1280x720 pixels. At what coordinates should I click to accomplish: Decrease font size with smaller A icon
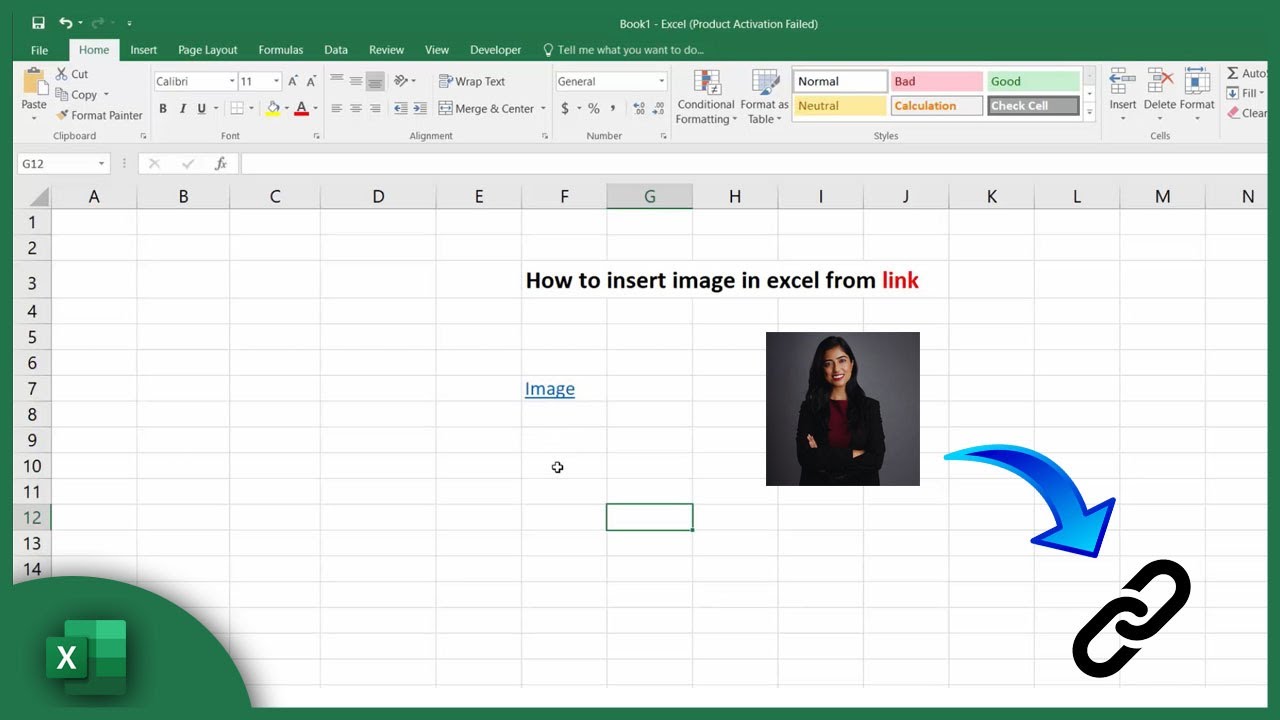tap(311, 82)
